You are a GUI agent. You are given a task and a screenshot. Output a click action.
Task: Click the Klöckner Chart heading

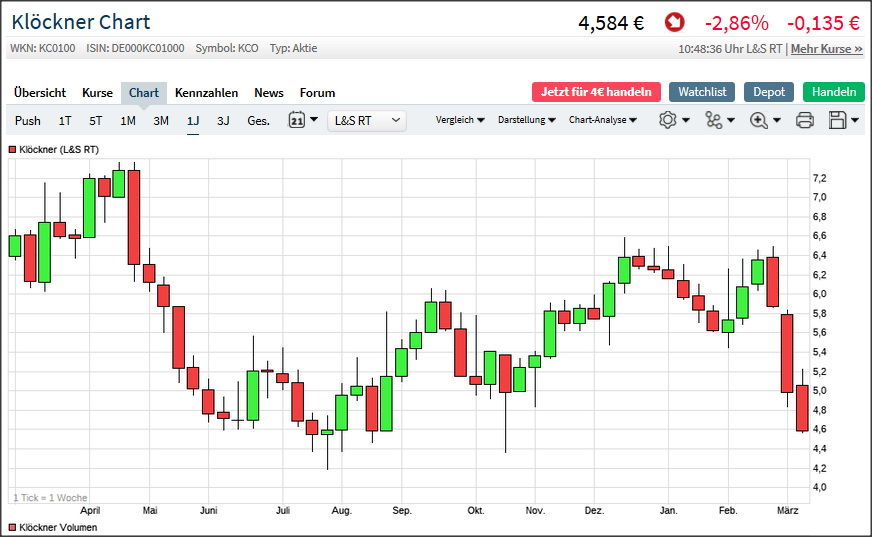(x=81, y=22)
